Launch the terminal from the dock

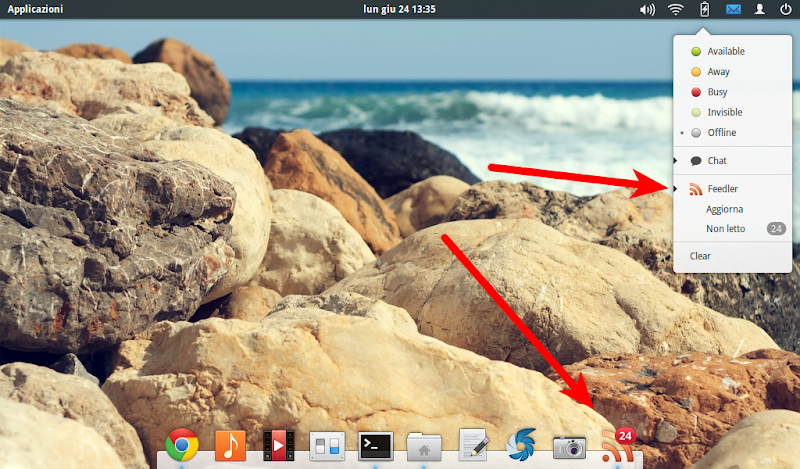point(376,447)
